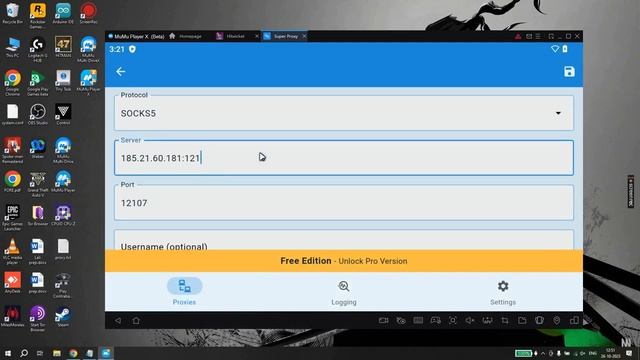Close the Hitwicket tab

[x=256, y=36]
